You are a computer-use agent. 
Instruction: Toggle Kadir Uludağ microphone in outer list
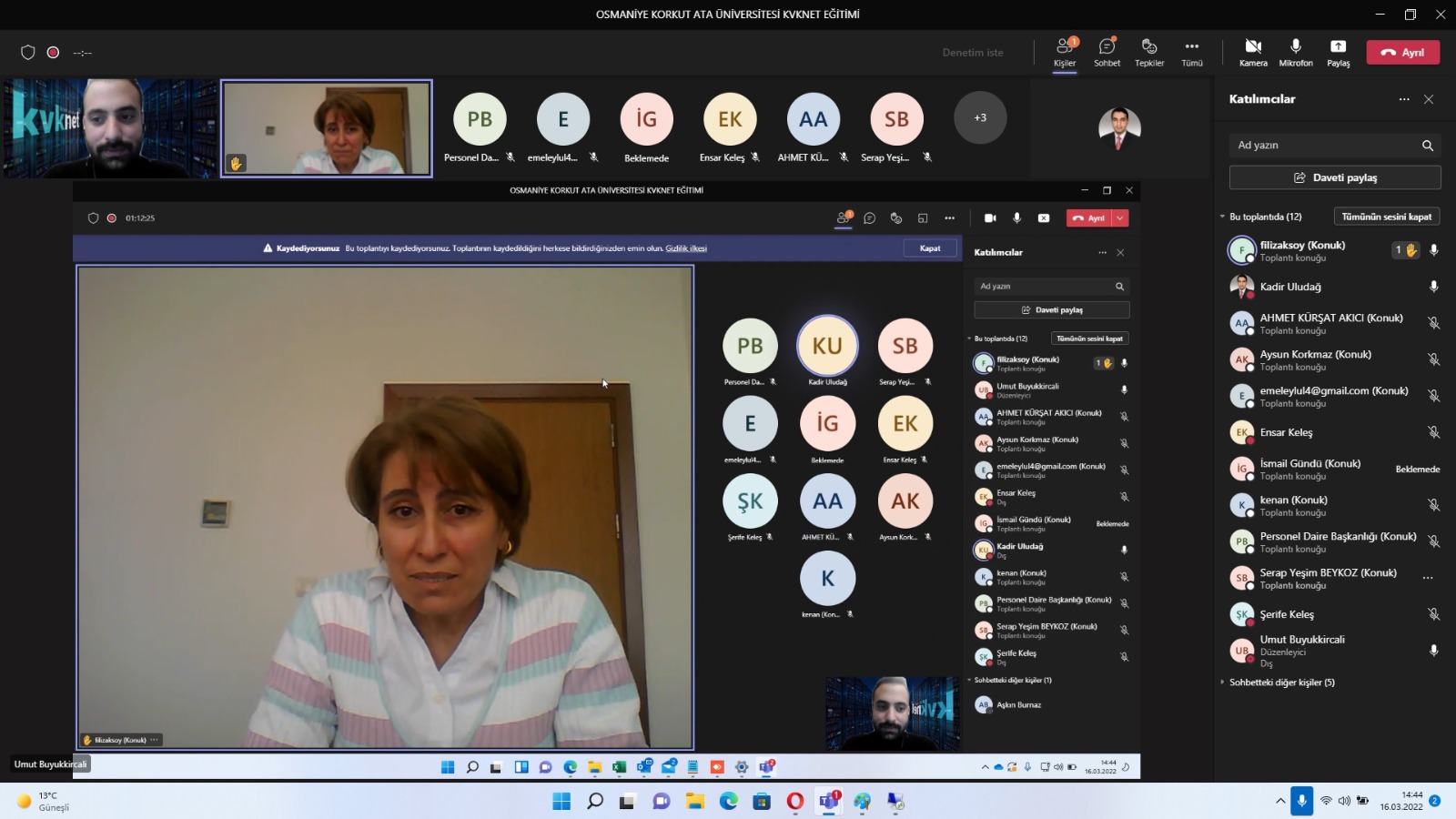point(1433,287)
